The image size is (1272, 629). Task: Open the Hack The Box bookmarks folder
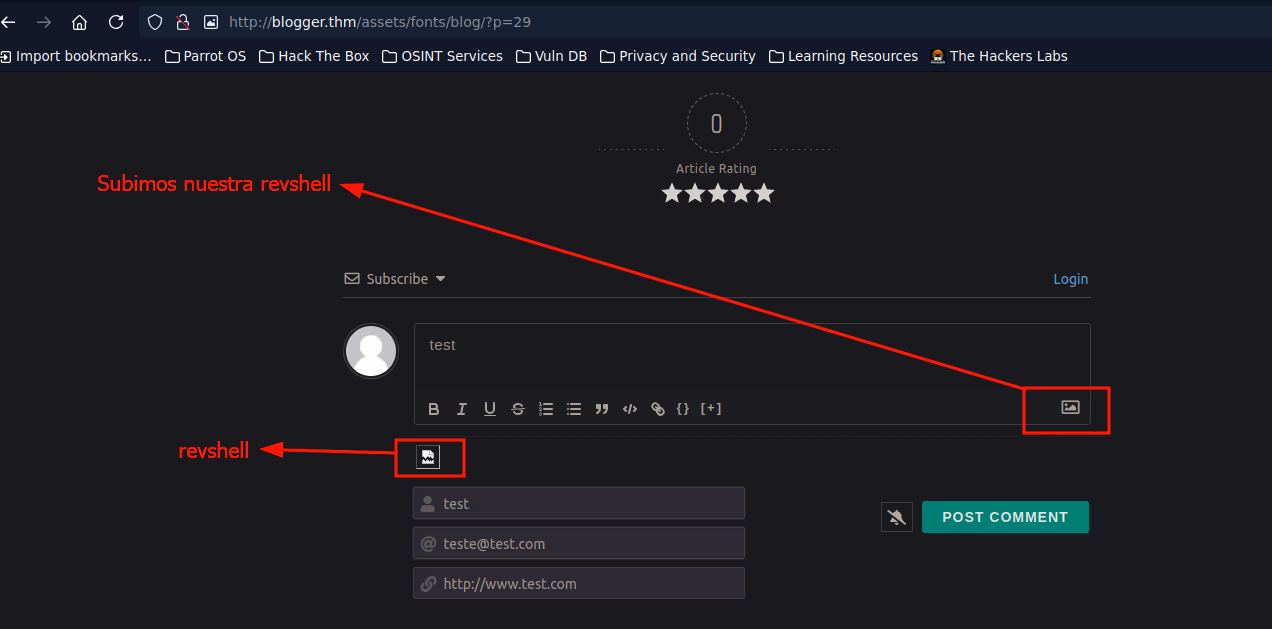pyautogui.click(x=314, y=56)
